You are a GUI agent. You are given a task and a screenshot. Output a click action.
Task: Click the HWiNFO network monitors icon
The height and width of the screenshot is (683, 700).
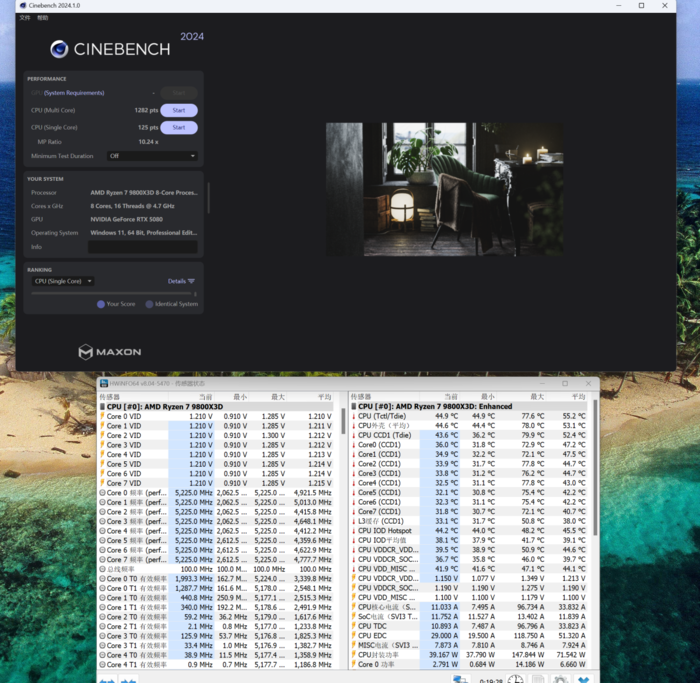[x=460, y=679]
